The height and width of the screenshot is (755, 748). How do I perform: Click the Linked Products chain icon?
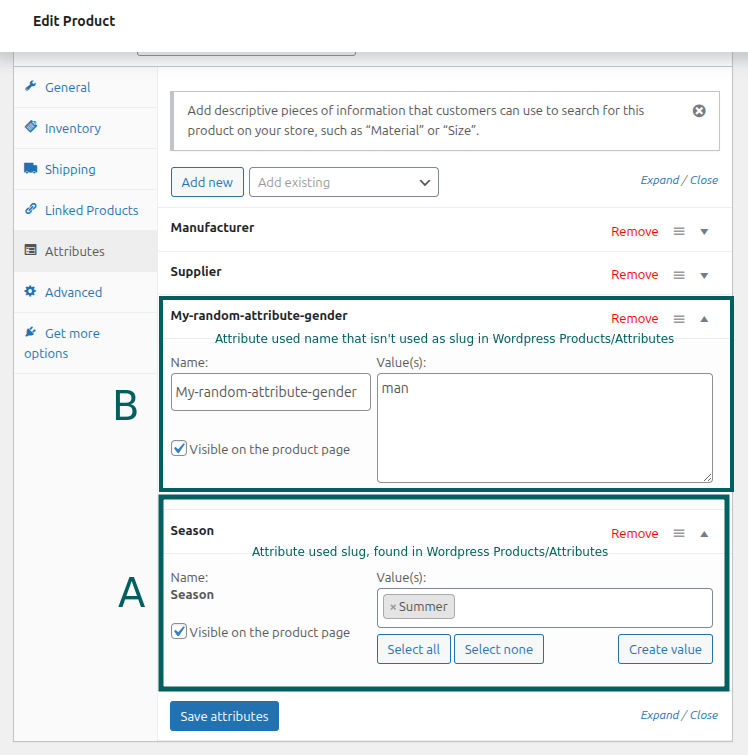point(31,209)
